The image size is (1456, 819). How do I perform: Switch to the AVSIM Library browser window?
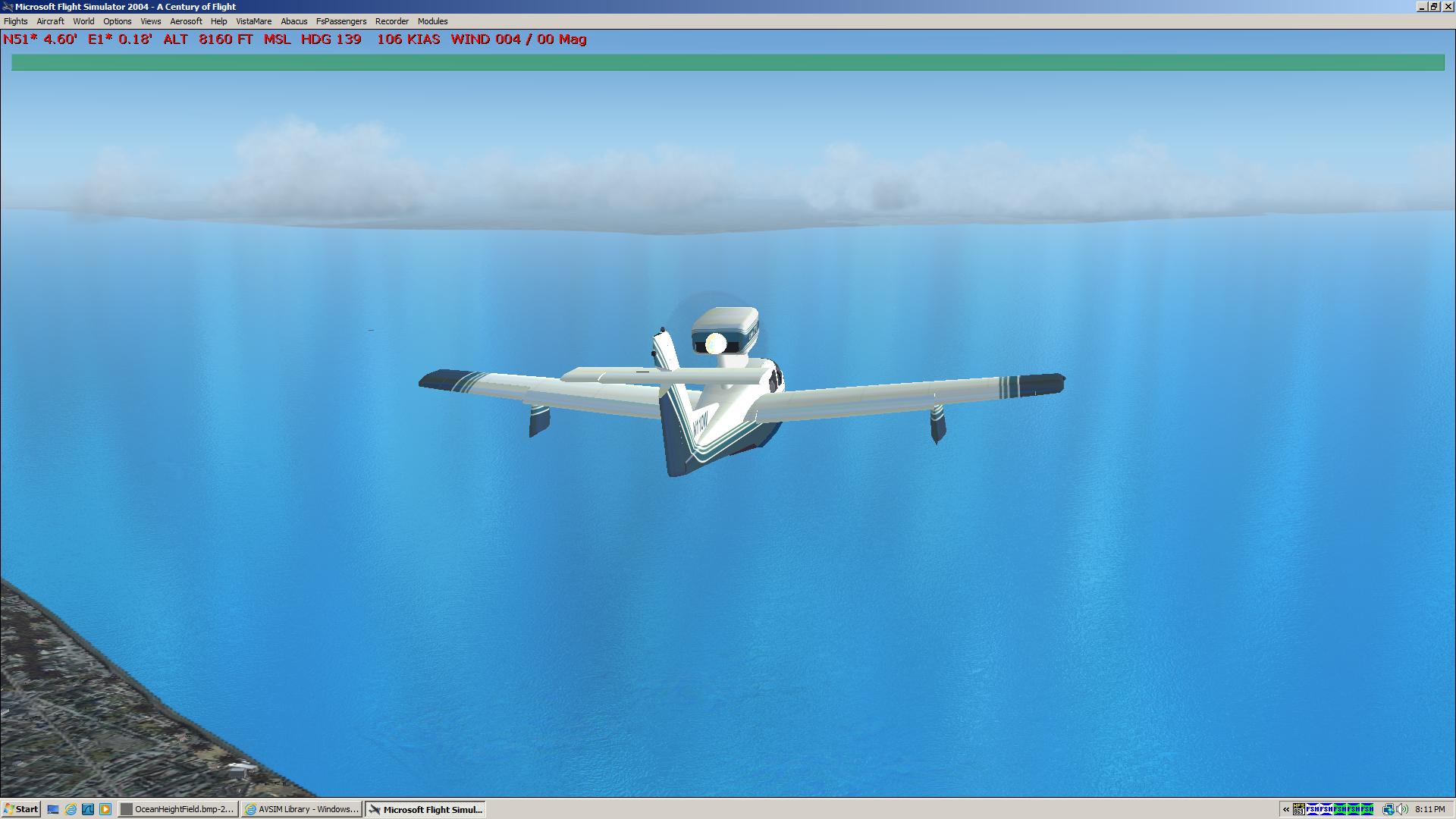302,809
